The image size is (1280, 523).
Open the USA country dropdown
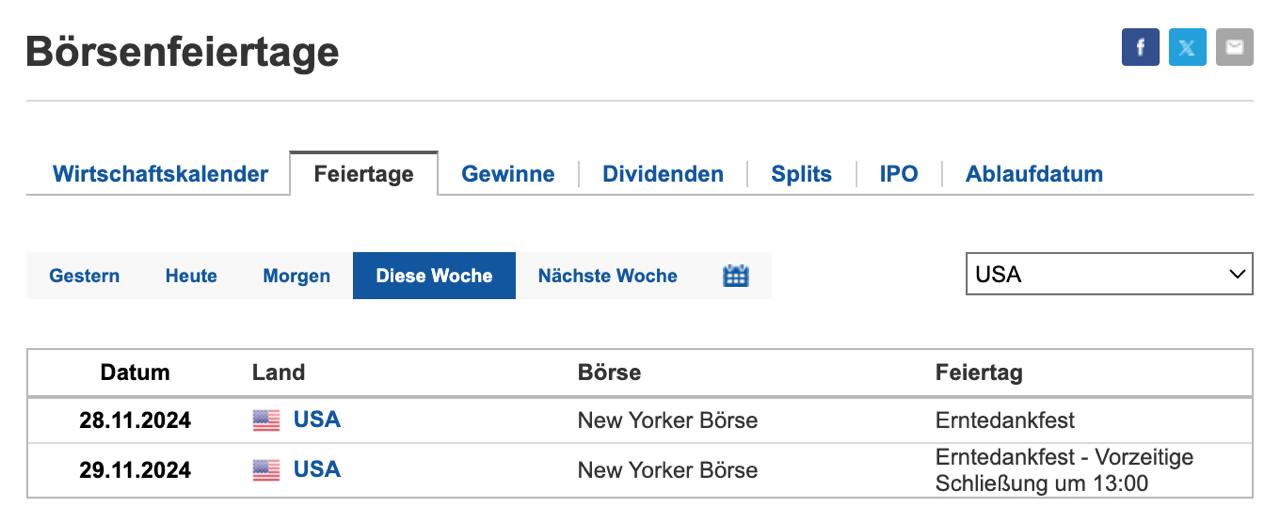(1109, 274)
